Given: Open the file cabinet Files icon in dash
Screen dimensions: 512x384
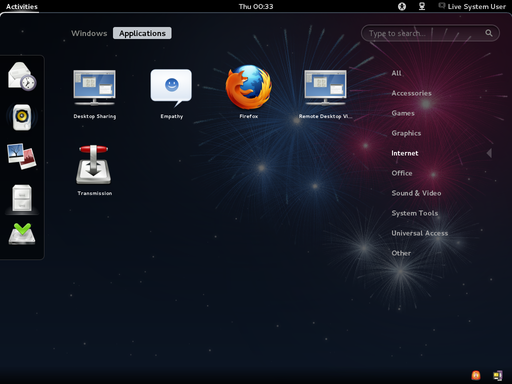Looking at the screenshot, I should coord(22,198).
